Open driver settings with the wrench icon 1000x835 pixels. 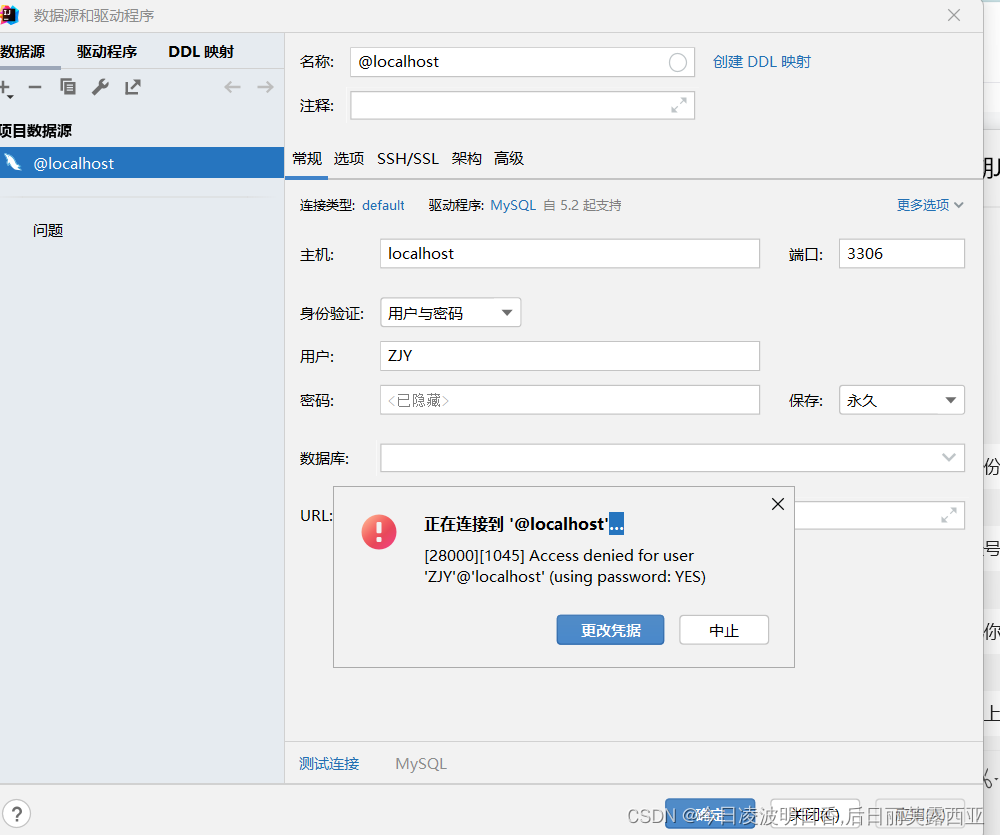100,87
